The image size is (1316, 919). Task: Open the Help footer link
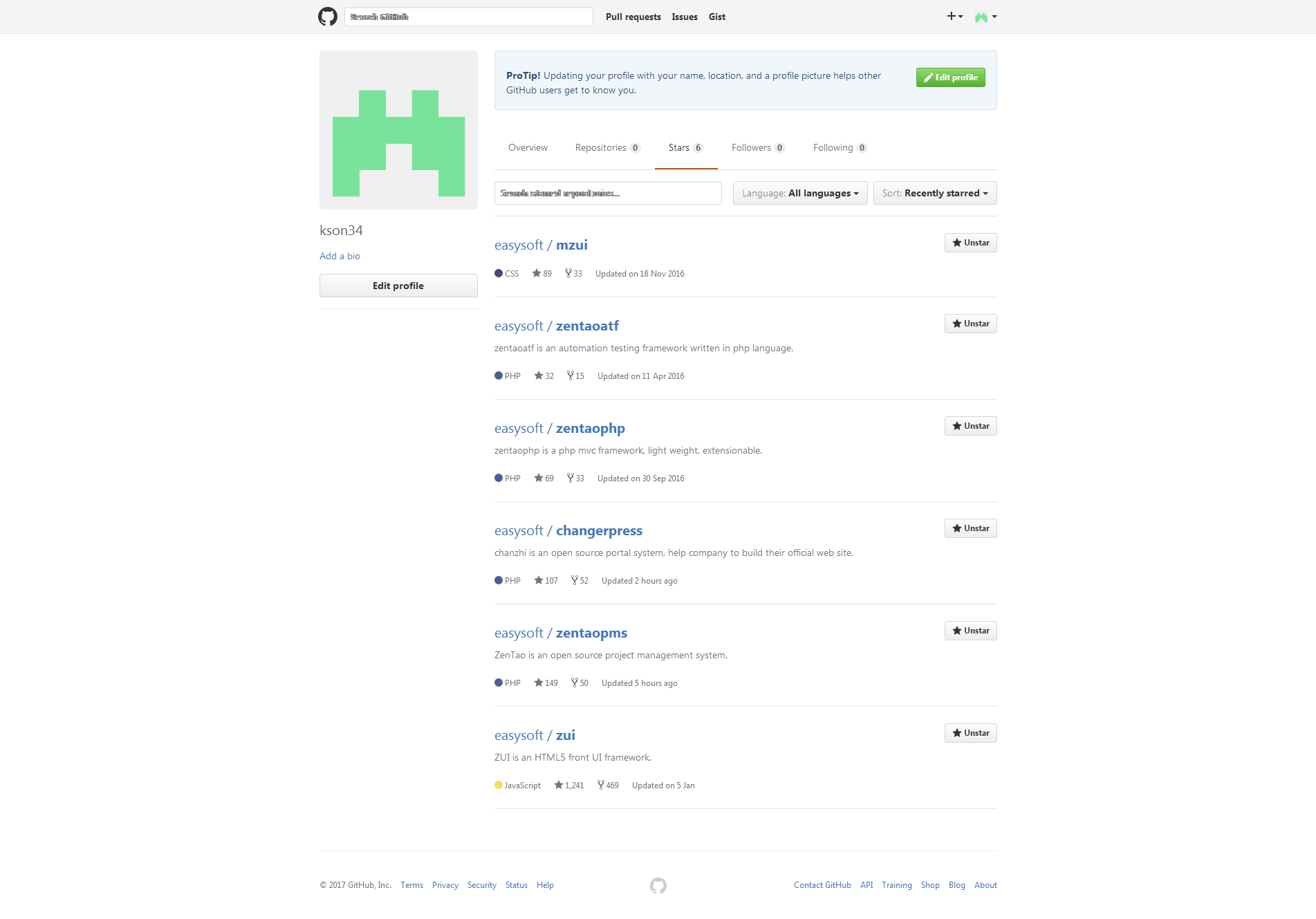(x=545, y=885)
